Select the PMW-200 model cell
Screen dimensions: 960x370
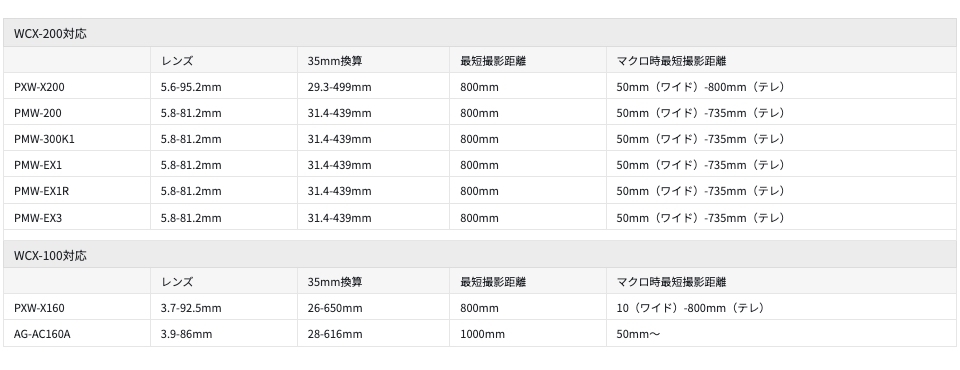coord(77,112)
